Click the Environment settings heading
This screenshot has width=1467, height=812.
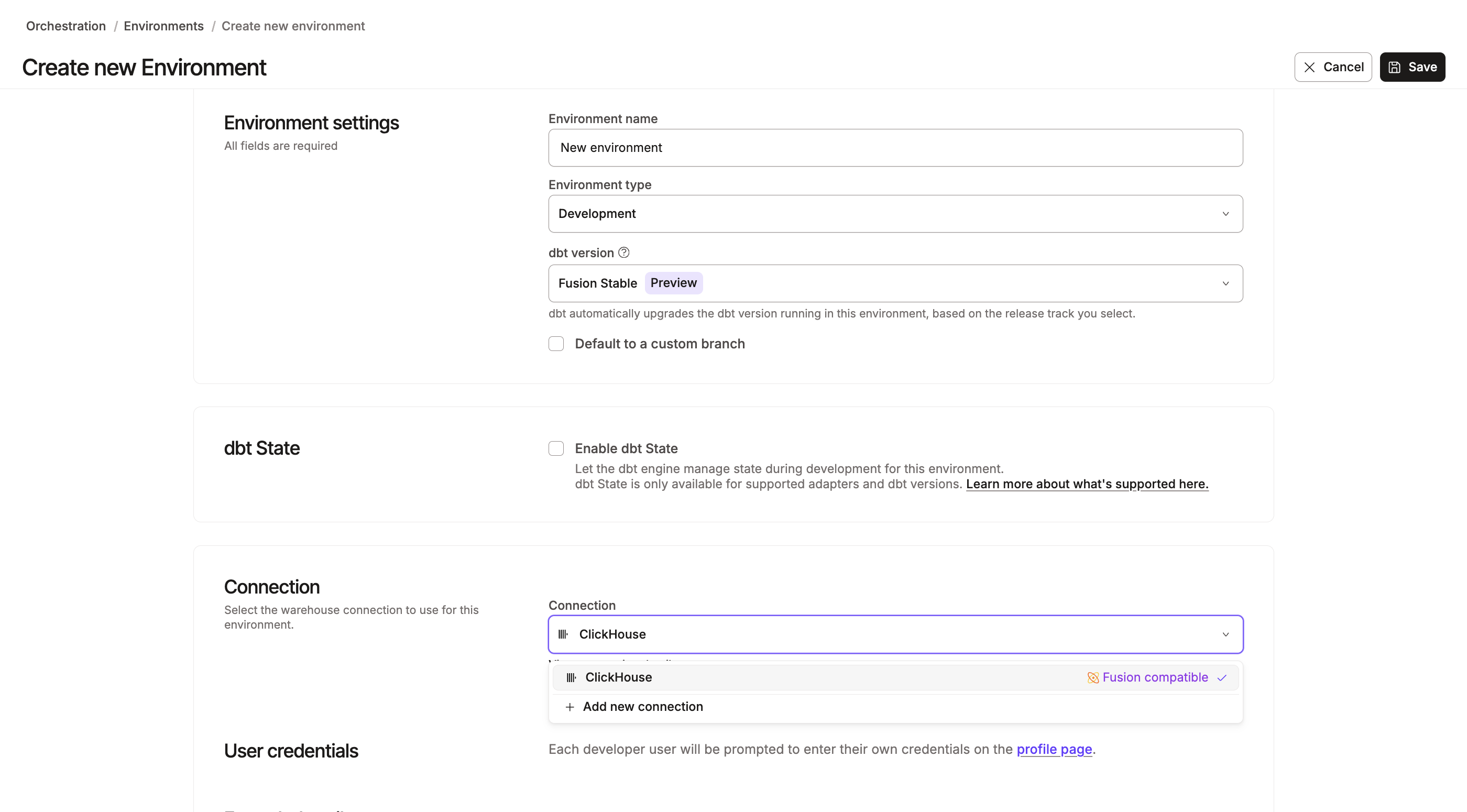[x=312, y=123]
